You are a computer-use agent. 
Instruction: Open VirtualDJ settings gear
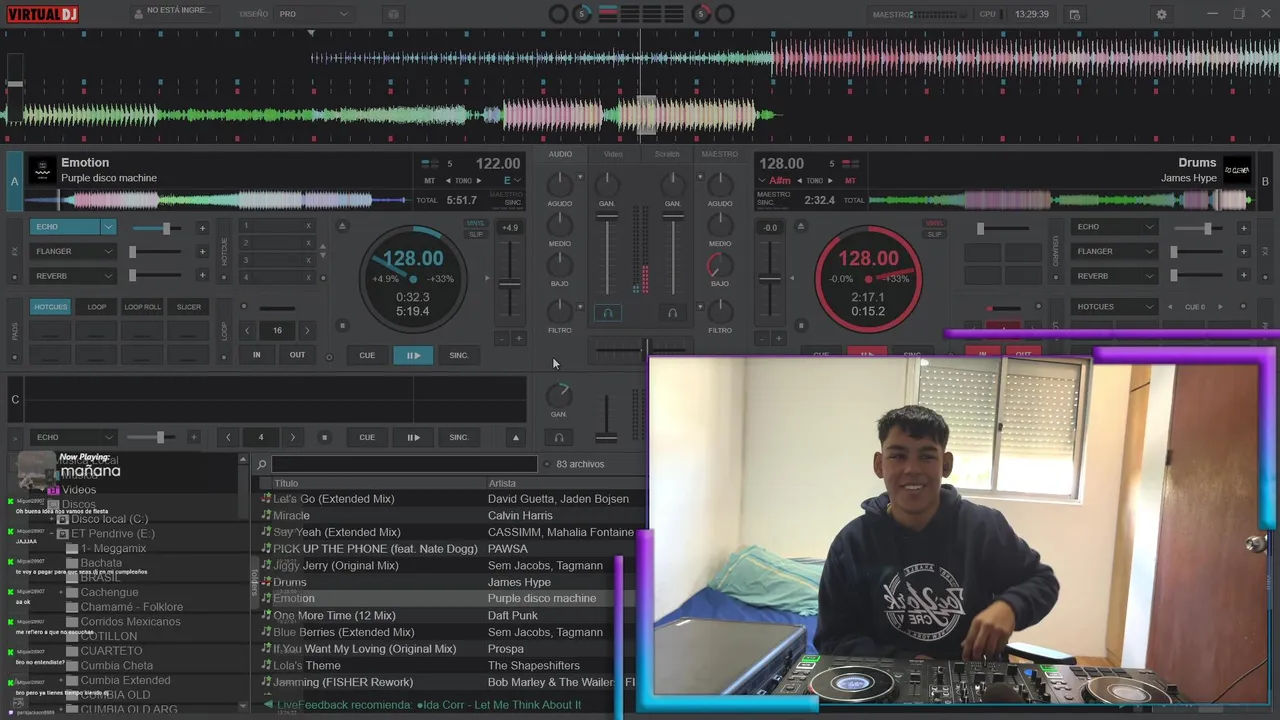click(1161, 14)
